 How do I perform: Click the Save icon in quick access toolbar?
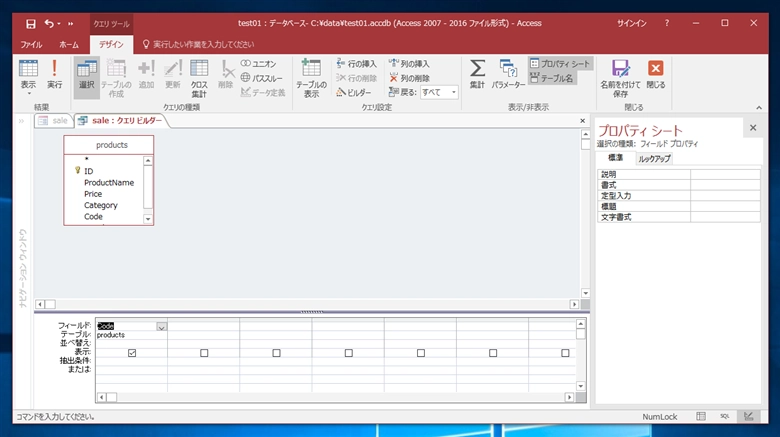tap(30, 23)
